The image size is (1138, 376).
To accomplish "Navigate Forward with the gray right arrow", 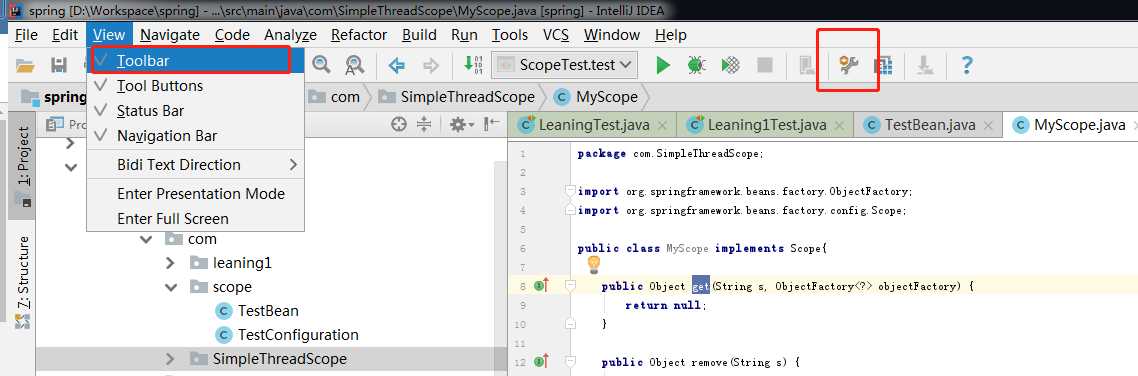I will tap(431, 65).
